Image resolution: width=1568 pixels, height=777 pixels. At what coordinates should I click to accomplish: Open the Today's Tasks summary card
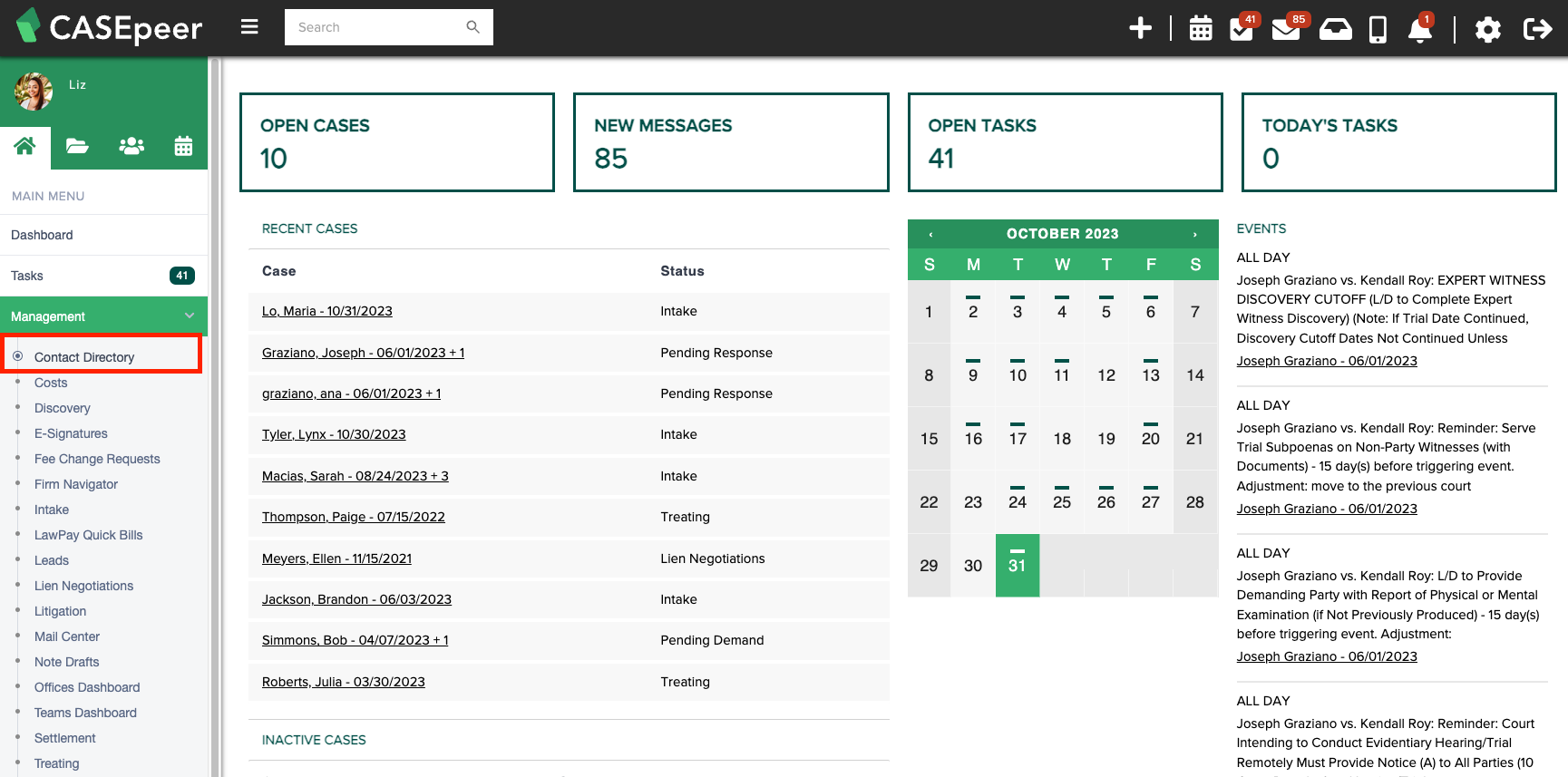1399,142
